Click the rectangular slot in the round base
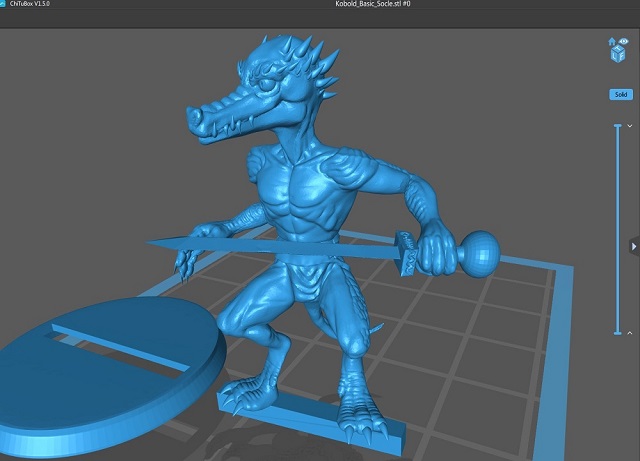640x461 pixels. click(122, 347)
